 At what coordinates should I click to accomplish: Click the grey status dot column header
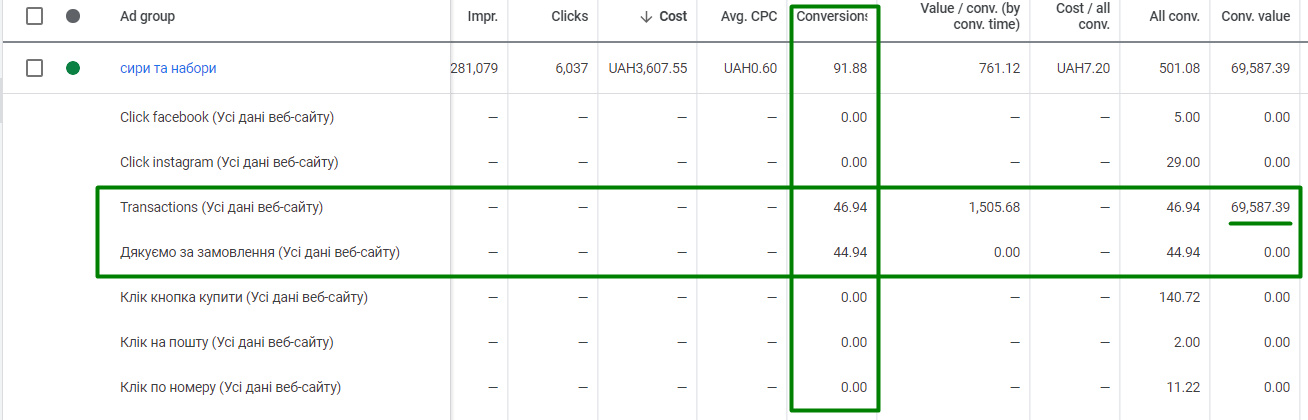(x=73, y=17)
